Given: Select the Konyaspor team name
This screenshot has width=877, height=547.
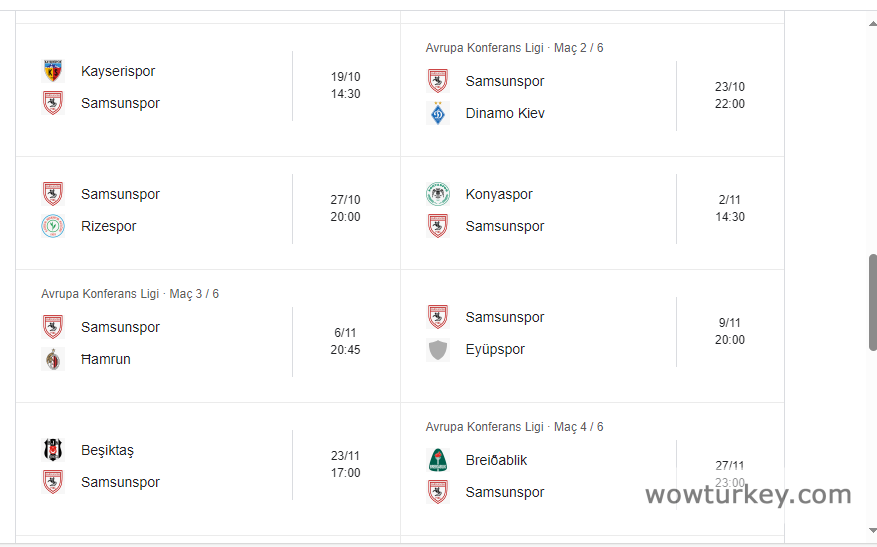Looking at the screenshot, I should [499, 194].
